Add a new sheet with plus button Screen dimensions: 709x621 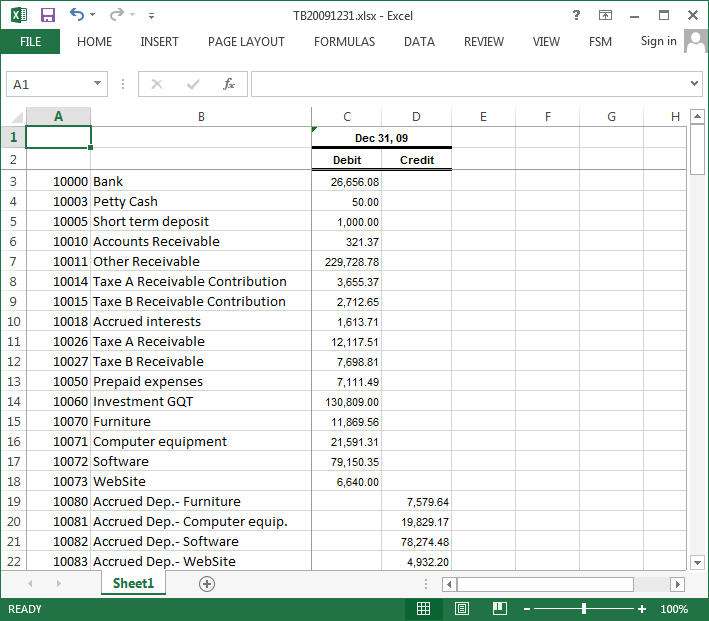(x=207, y=584)
